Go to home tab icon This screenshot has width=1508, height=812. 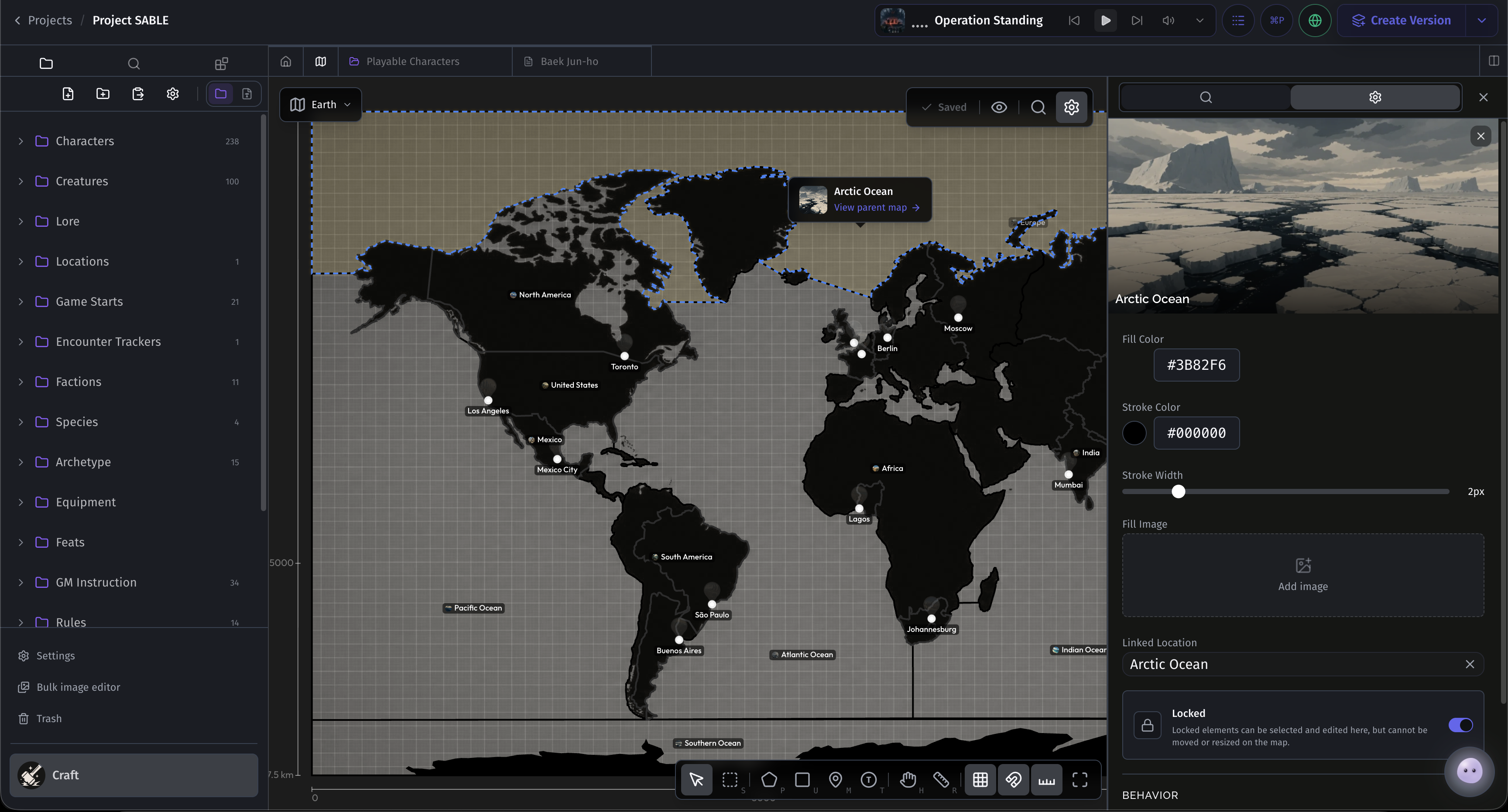pos(286,61)
